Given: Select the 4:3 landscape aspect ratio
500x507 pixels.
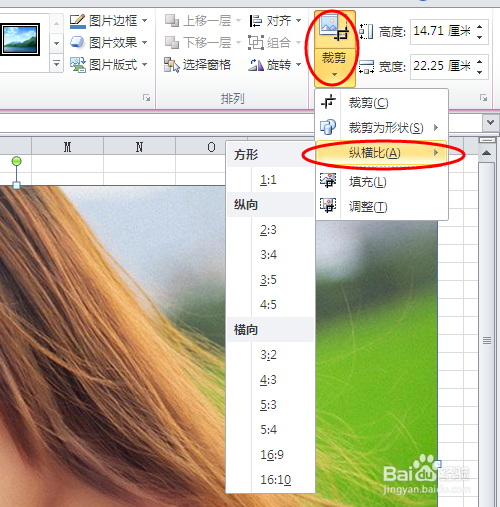Looking at the screenshot, I should [270, 380].
